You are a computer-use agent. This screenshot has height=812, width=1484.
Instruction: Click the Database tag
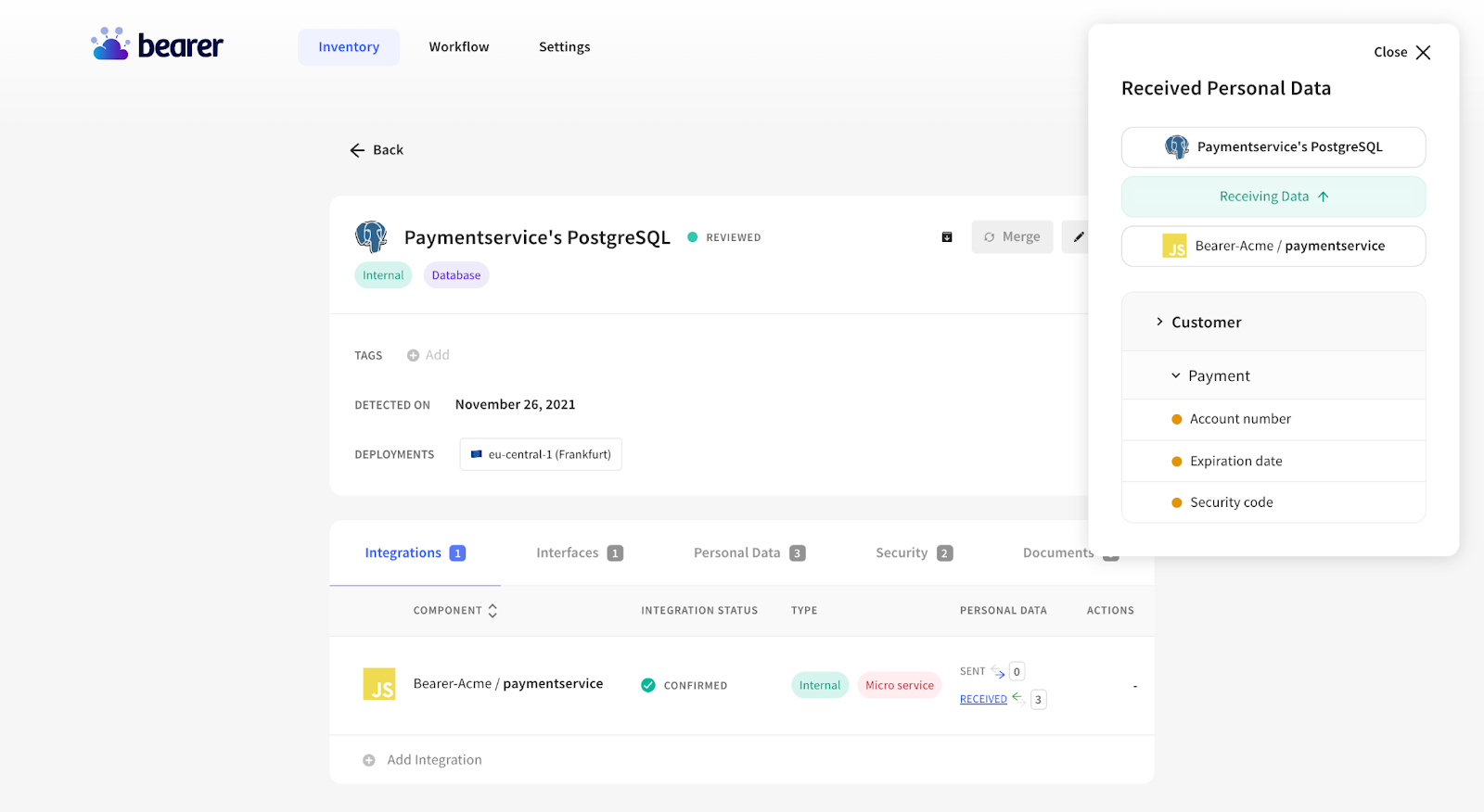pos(456,275)
